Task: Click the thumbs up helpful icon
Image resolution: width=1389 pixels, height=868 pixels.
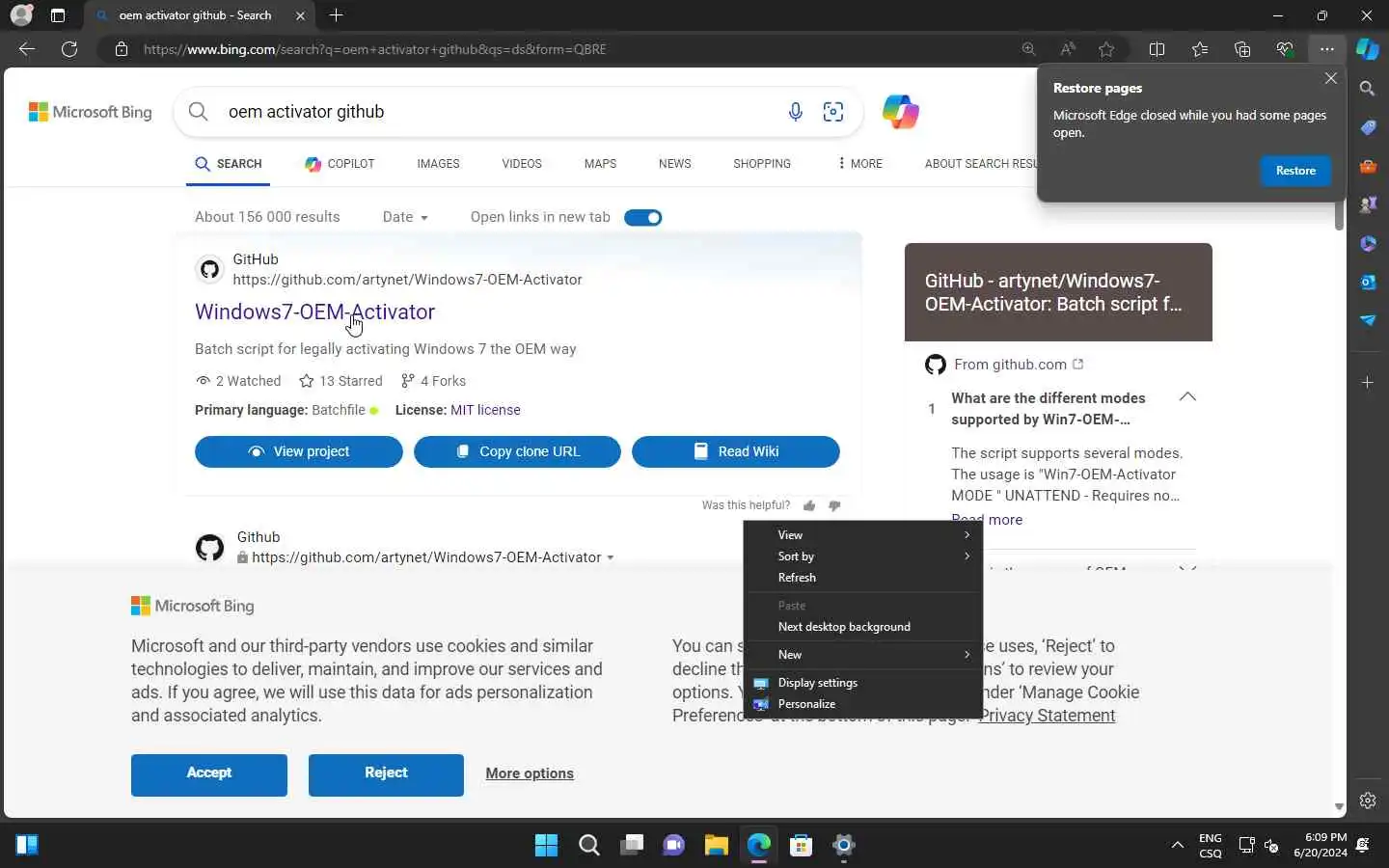Action: click(x=809, y=505)
